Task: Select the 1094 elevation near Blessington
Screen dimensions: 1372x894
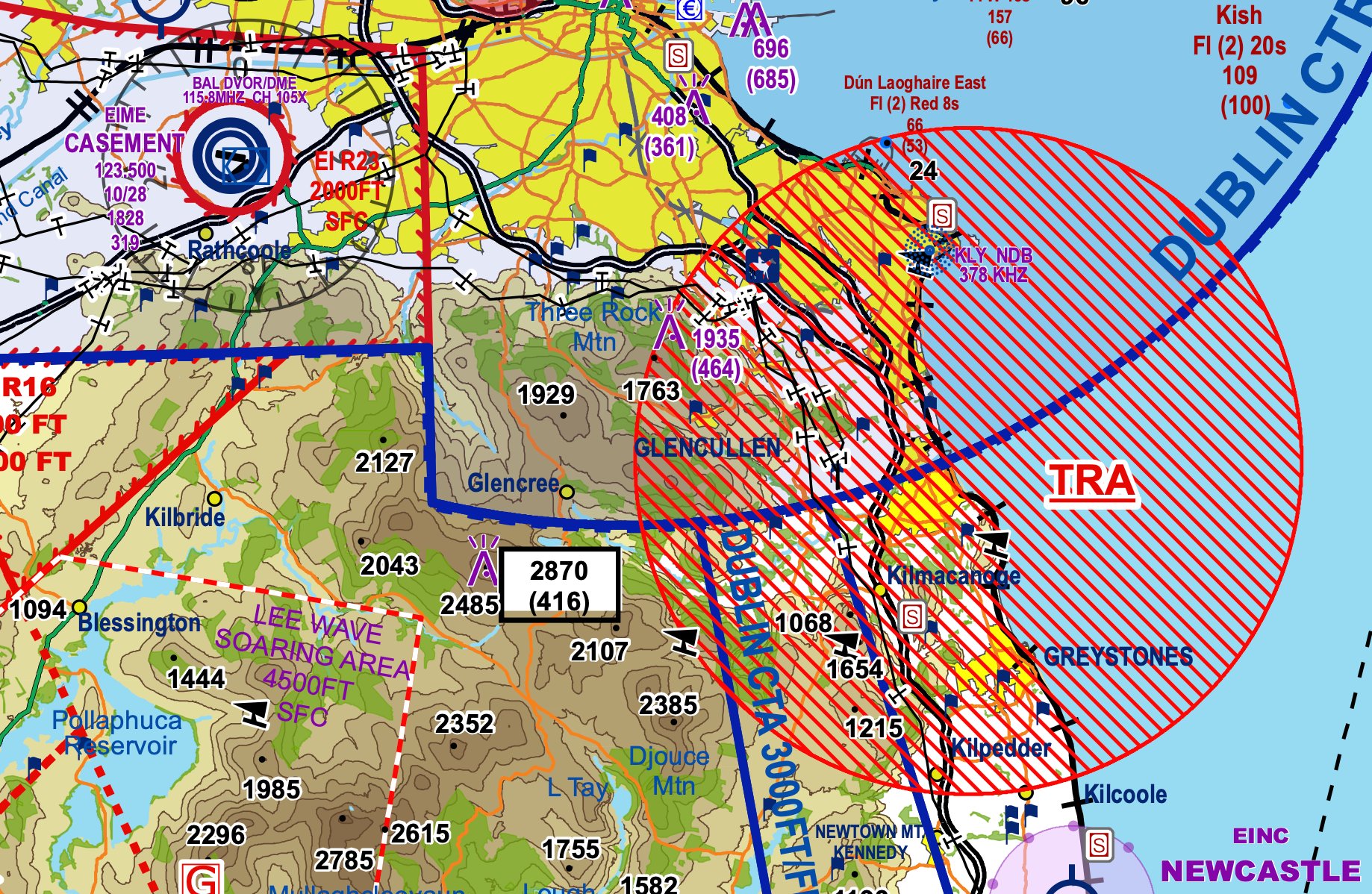Action: 37,610
